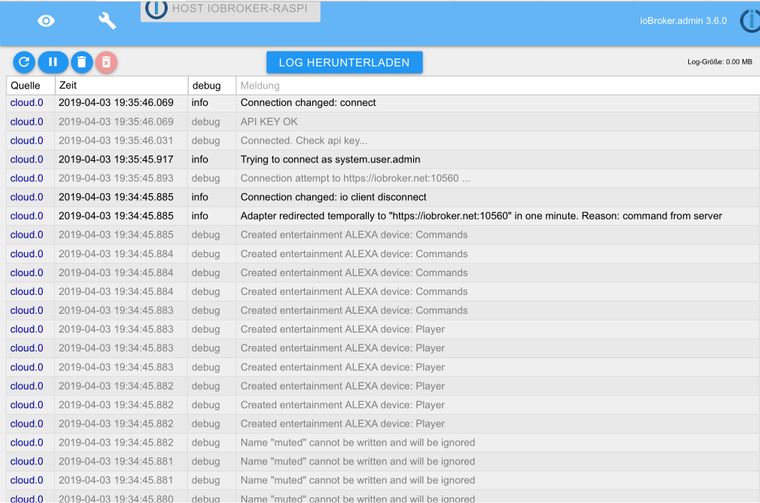The width and height of the screenshot is (760, 503).
Task: Open the Quelle source filter dropdown
Action: pos(31,86)
